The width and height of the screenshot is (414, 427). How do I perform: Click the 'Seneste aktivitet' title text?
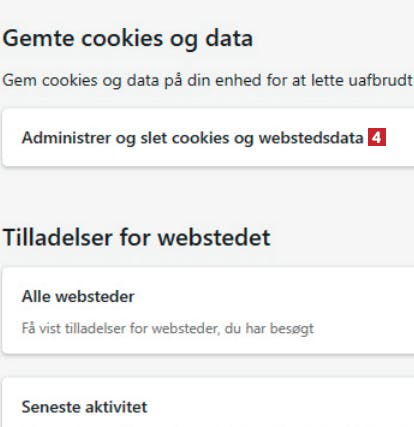coord(84,407)
